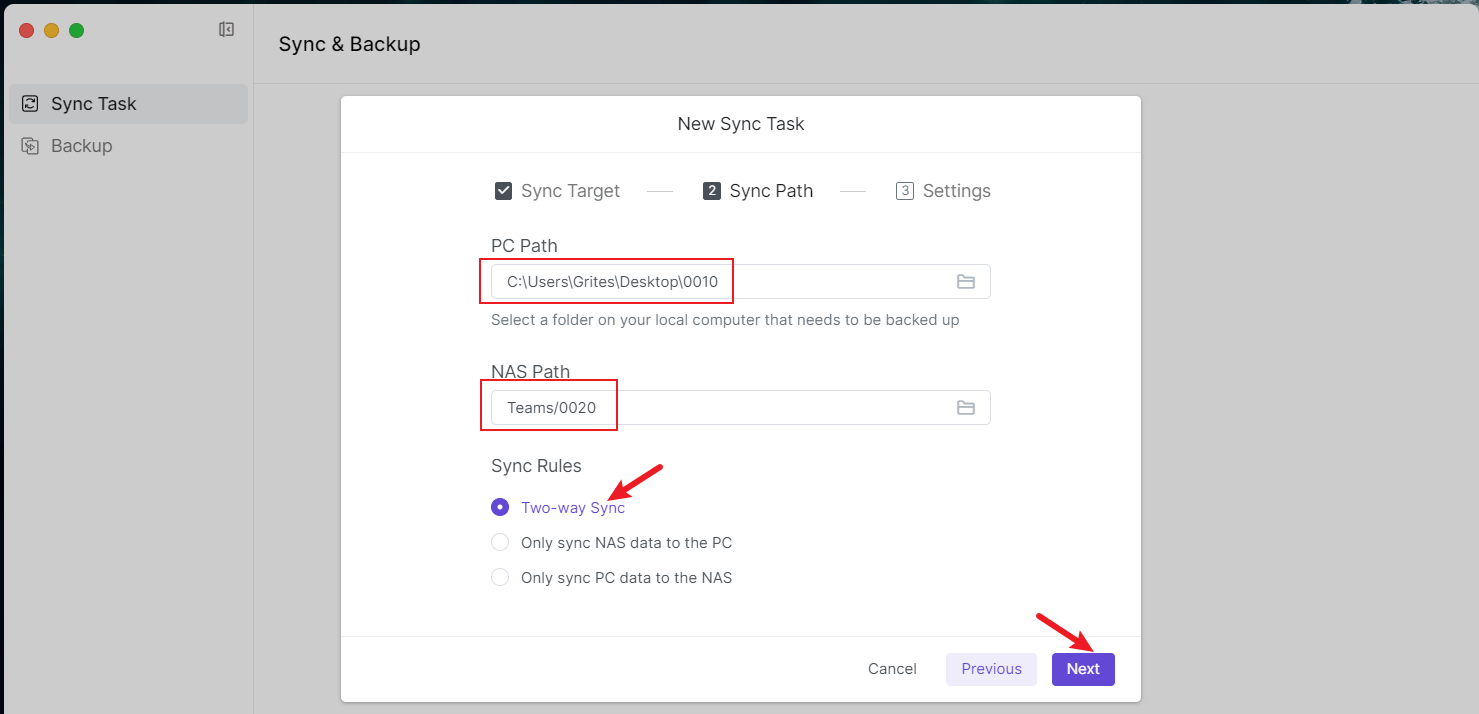Switch to Backup in the sidebar
Viewport: 1479px width, 714px height.
click(81, 146)
